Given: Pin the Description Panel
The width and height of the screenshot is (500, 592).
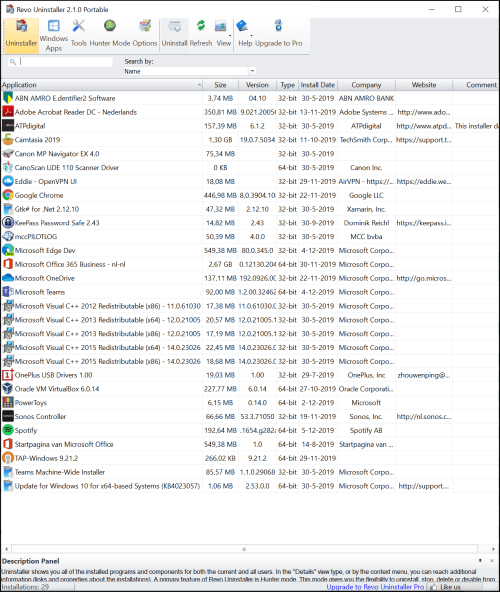Looking at the screenshot, I should coord(480,561).
